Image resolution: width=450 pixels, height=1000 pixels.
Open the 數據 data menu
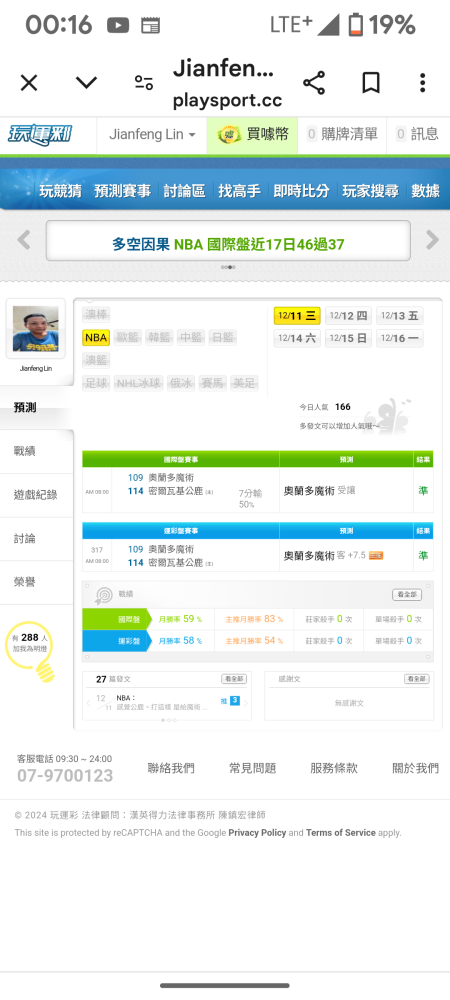(425, 191)
